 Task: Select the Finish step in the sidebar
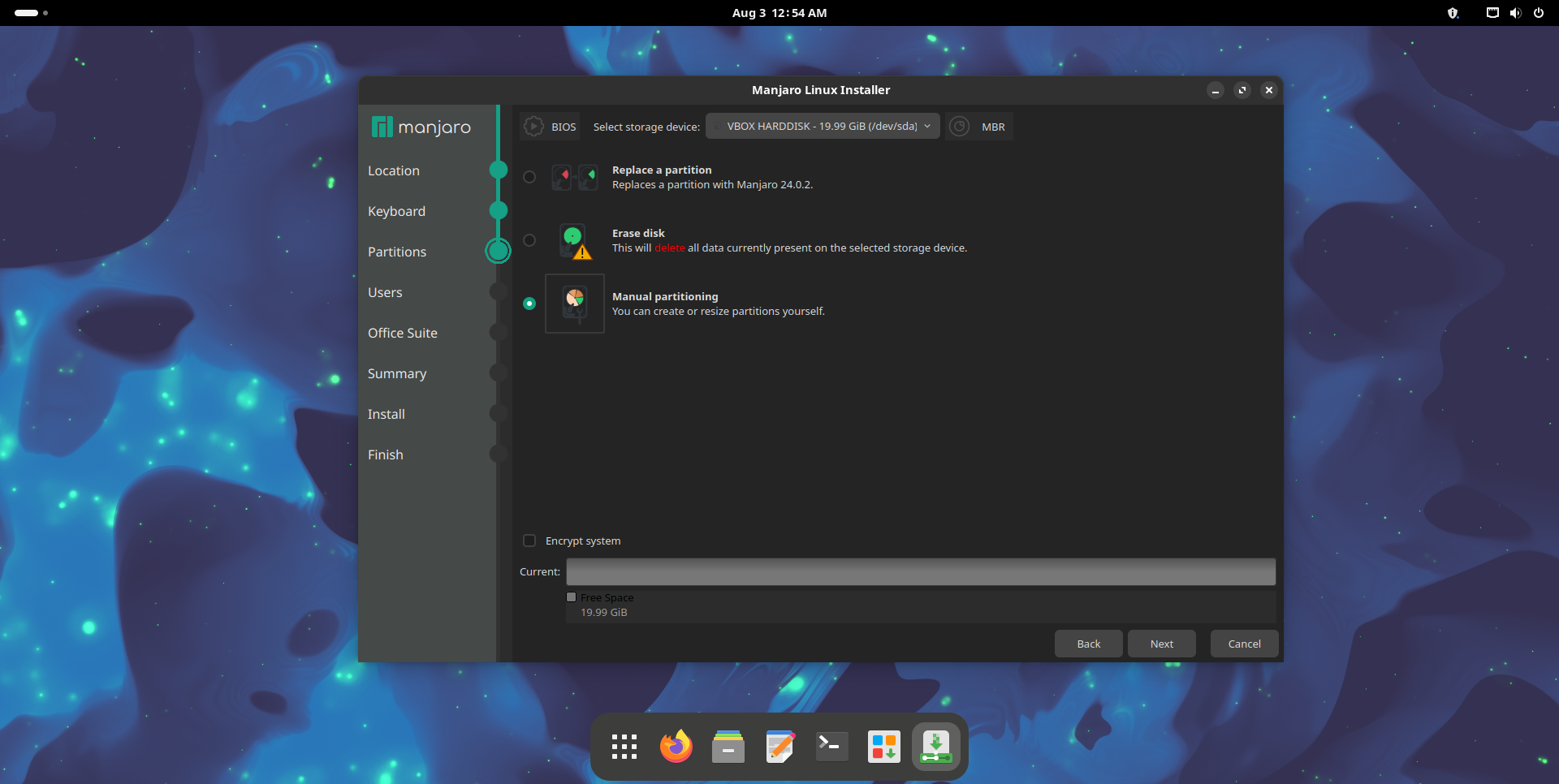click(x=386, y=454)
